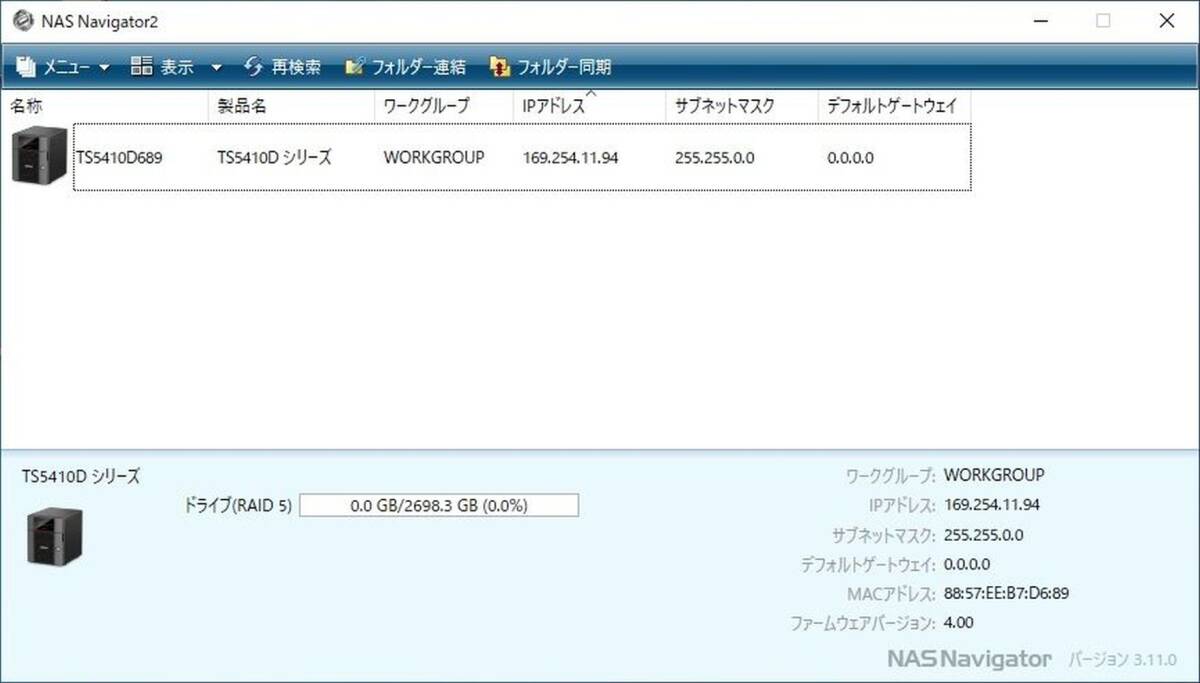Click subnet mask value in details pane

pos(983,535)
